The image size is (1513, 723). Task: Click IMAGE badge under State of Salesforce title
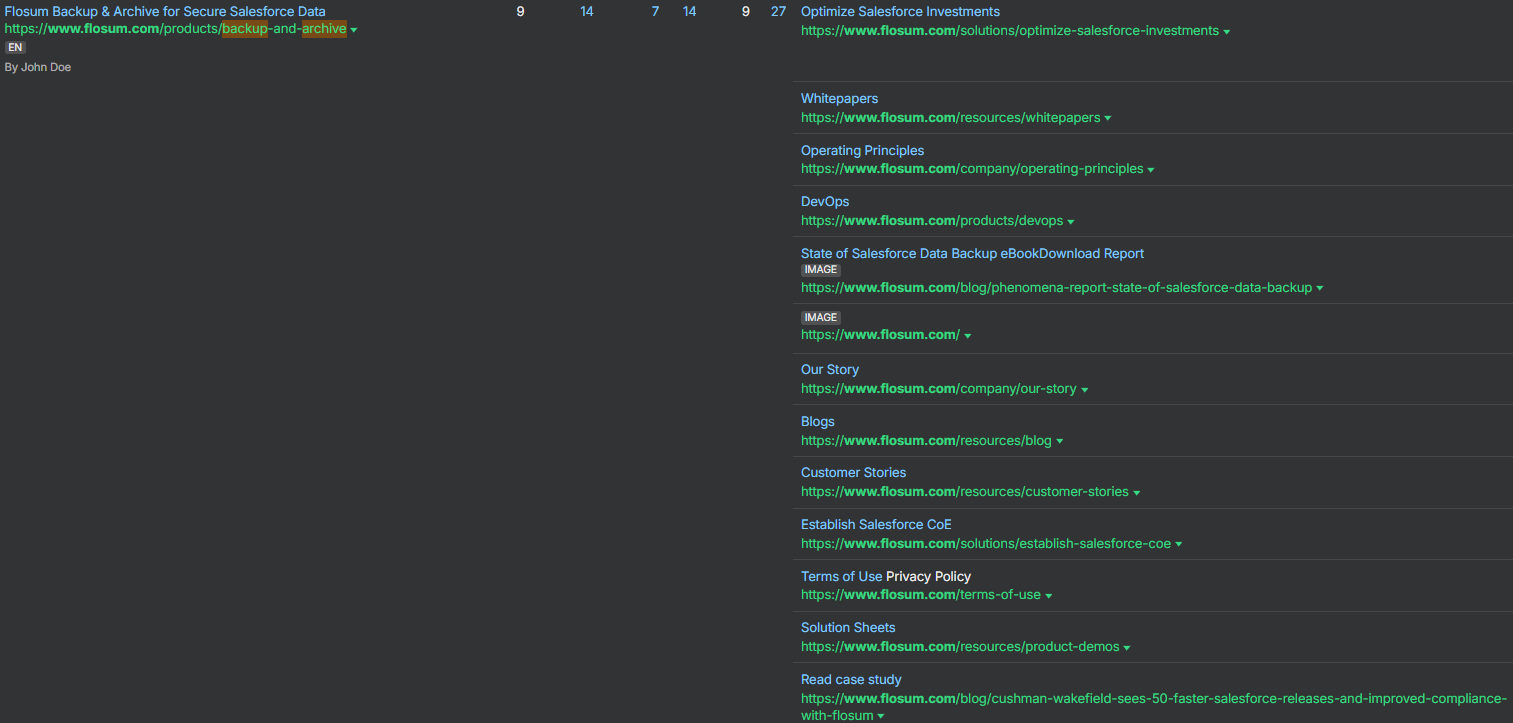pyautogui.click(x=821, y=270)
